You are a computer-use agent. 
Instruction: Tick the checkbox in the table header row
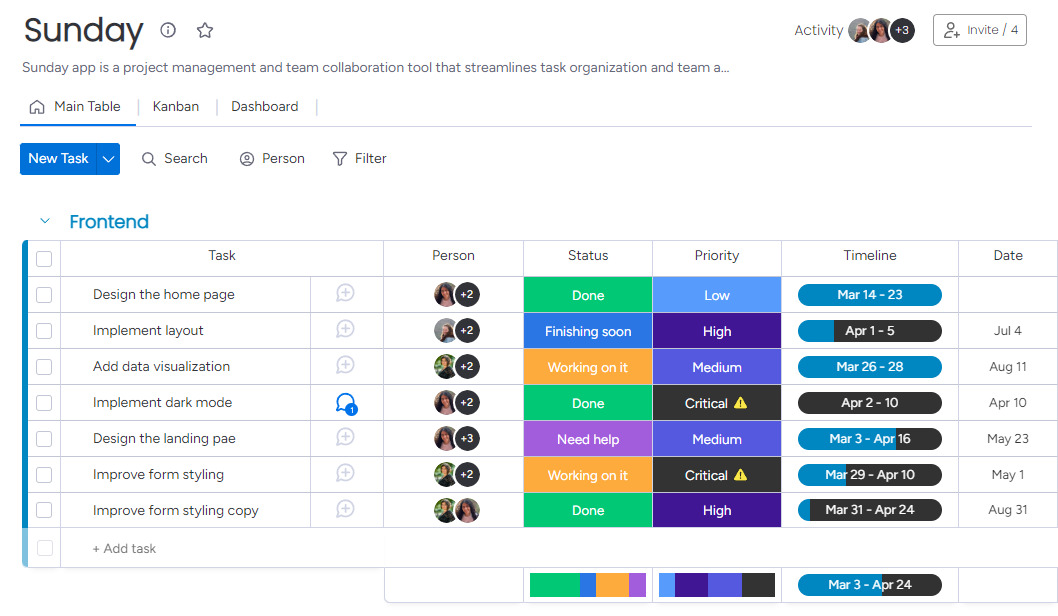[x=43, y=258]
